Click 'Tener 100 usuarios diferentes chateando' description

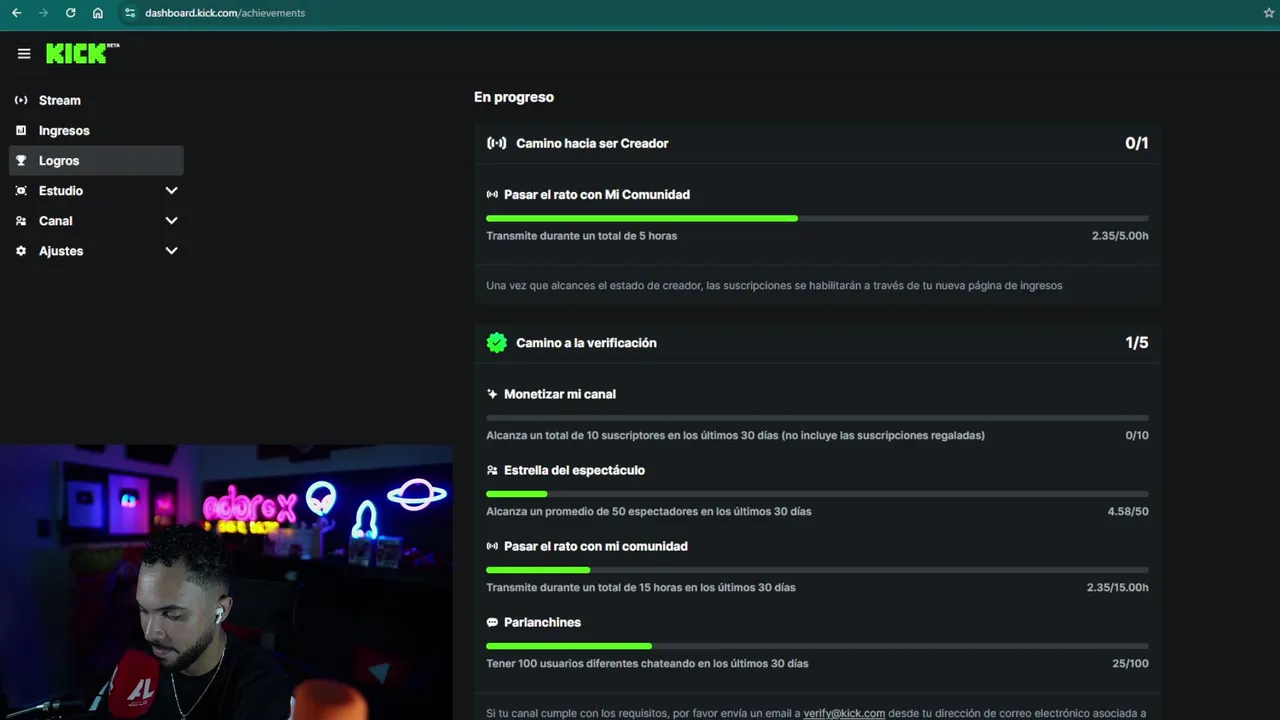tap(647, 663)
